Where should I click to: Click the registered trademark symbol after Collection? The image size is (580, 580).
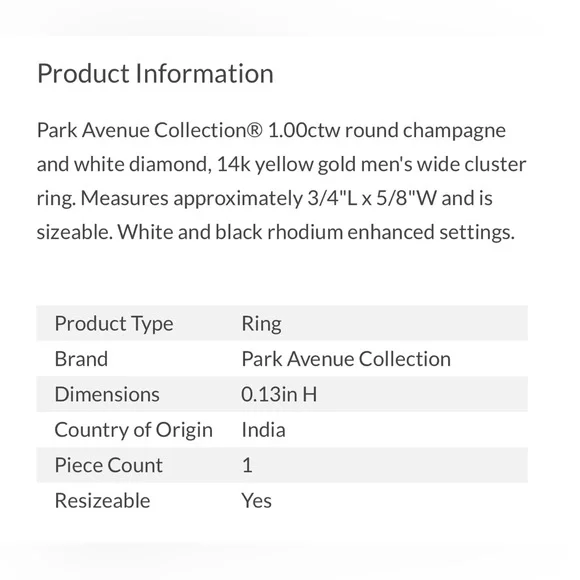pyautogui.click(x=254, y=130)
